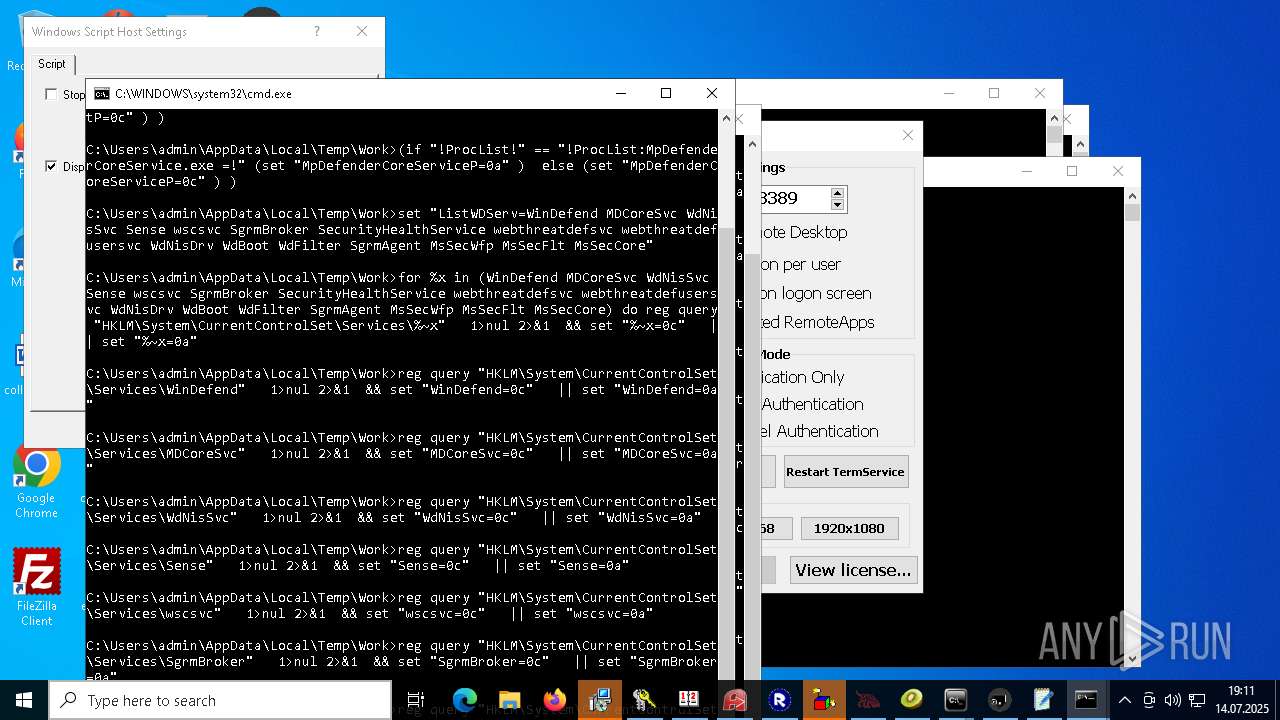Click scrollbar thumb of rightmost console window
Viewport: 1280px width, 720px height.
tap(1132, 212)
